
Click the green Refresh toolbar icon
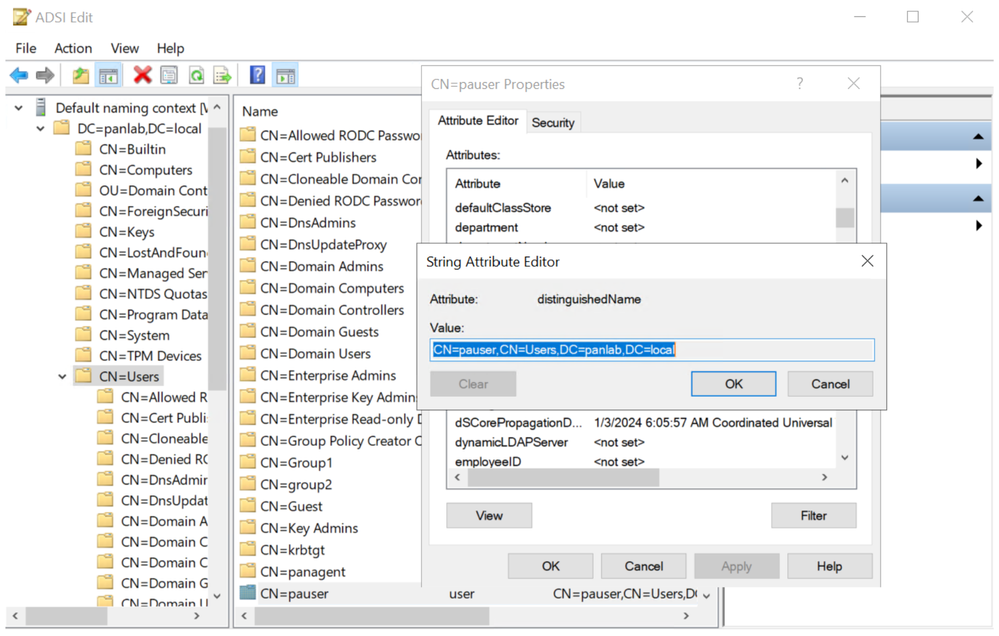(196, 75)
